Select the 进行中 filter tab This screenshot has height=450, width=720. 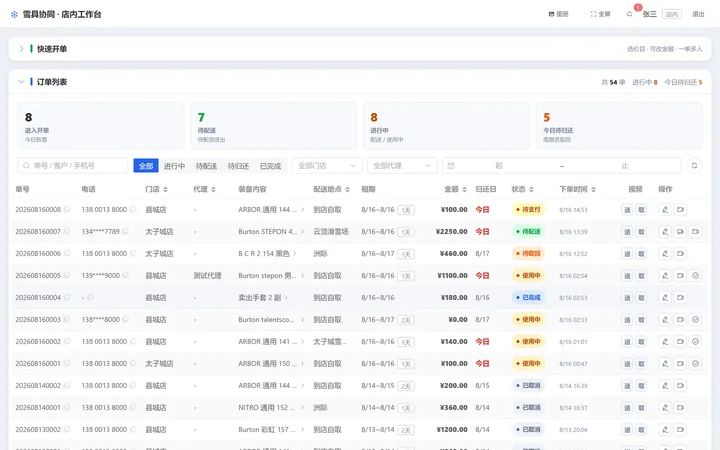174,166
